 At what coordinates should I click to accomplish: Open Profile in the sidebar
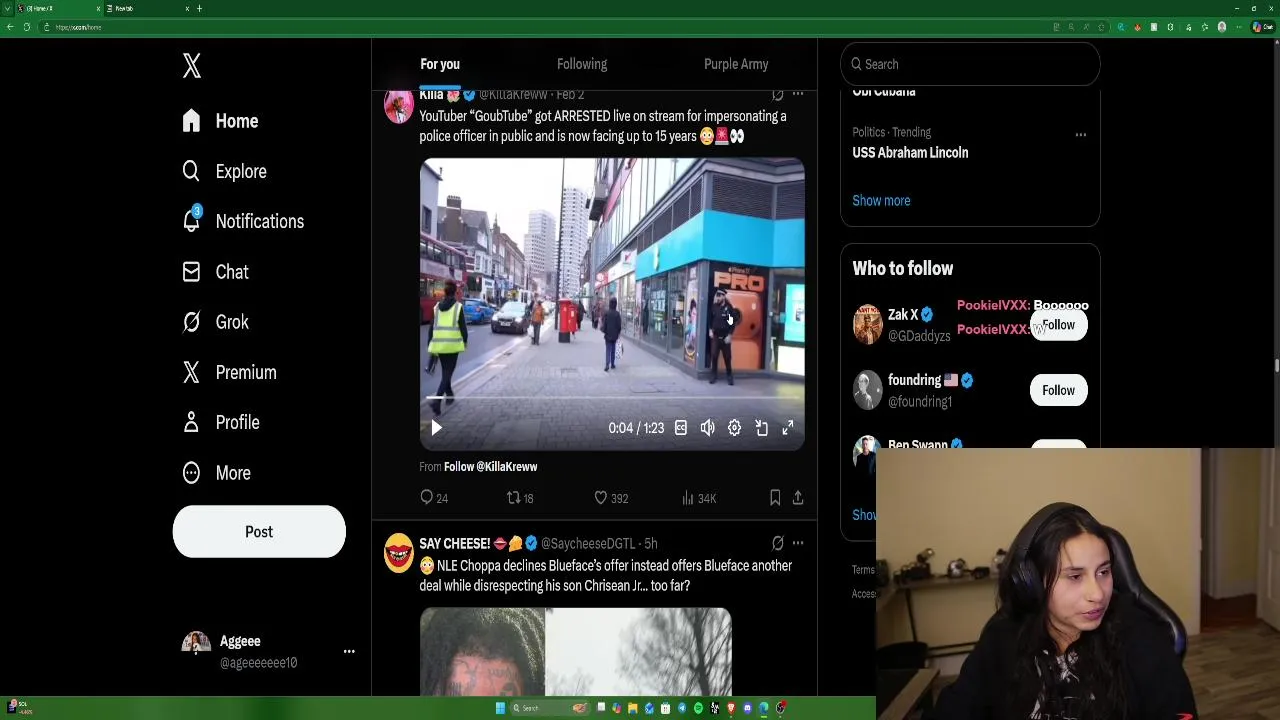point(221,422)
